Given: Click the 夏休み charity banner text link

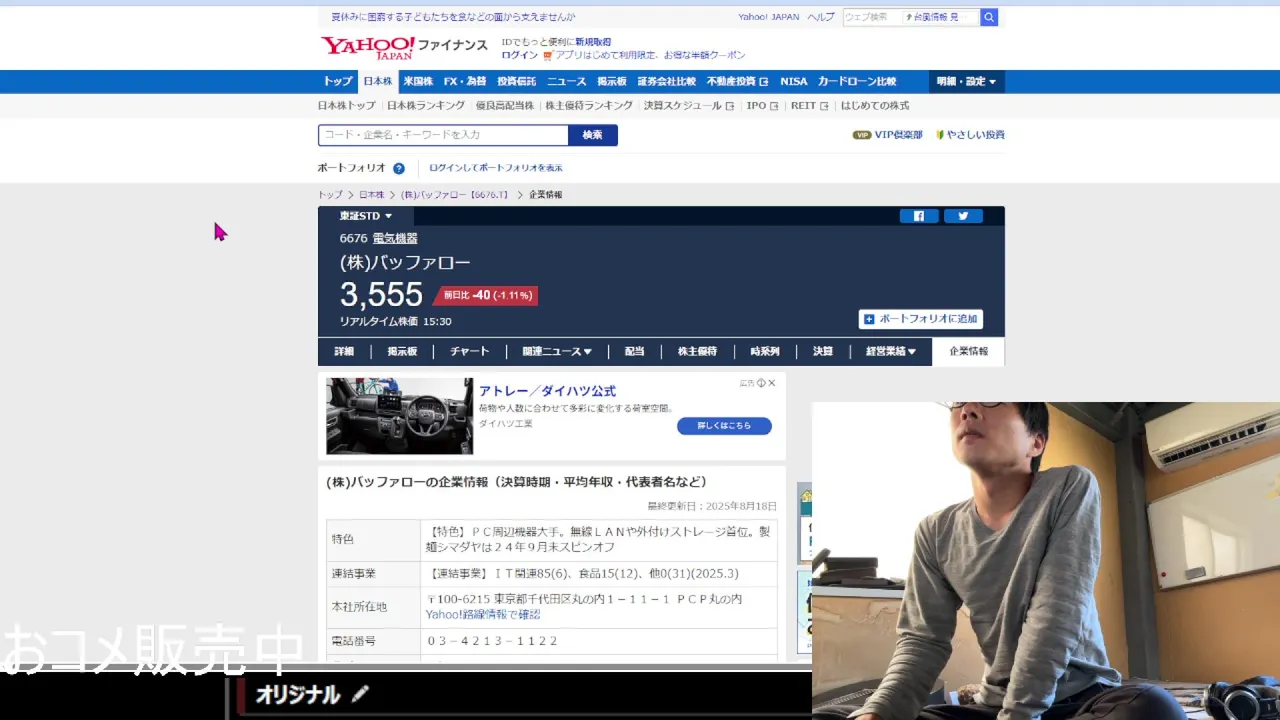Looking at the screenshot, I should pyautogui.click(x=453, y=17).
